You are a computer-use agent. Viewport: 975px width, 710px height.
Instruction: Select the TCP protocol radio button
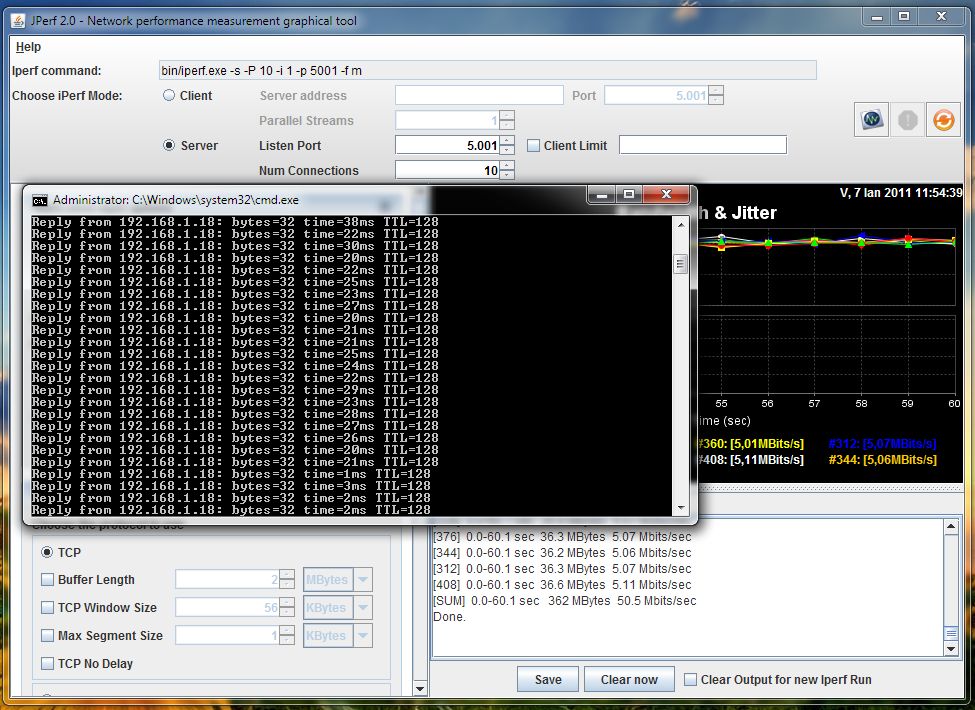47,552
